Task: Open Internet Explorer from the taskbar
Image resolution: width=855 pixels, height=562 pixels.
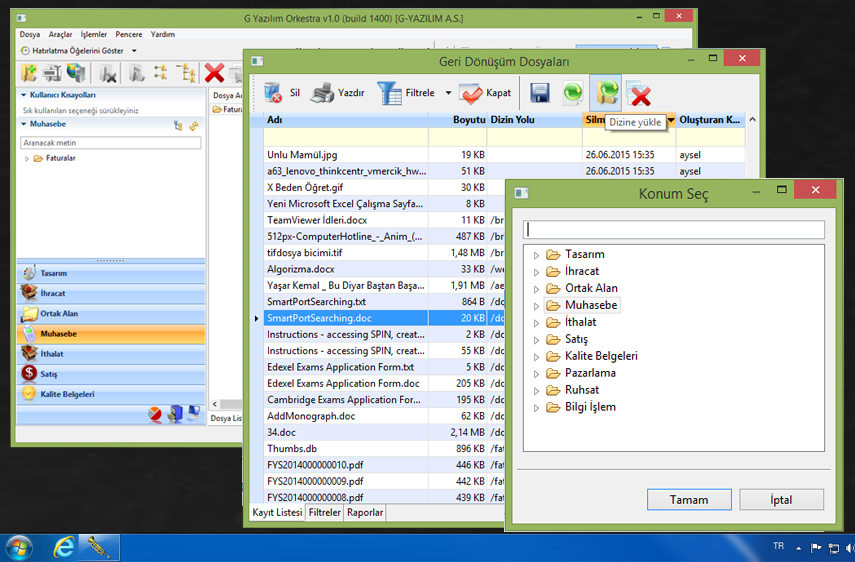Action: 65,547
